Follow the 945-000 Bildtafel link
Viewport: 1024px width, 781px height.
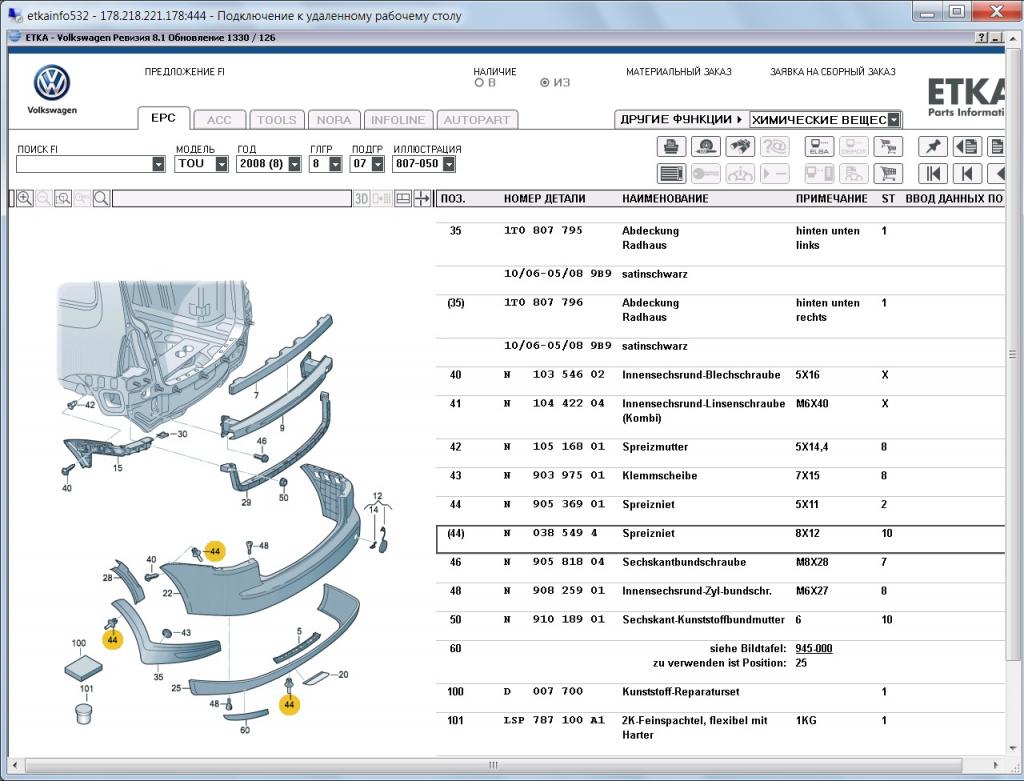point(814,648)
